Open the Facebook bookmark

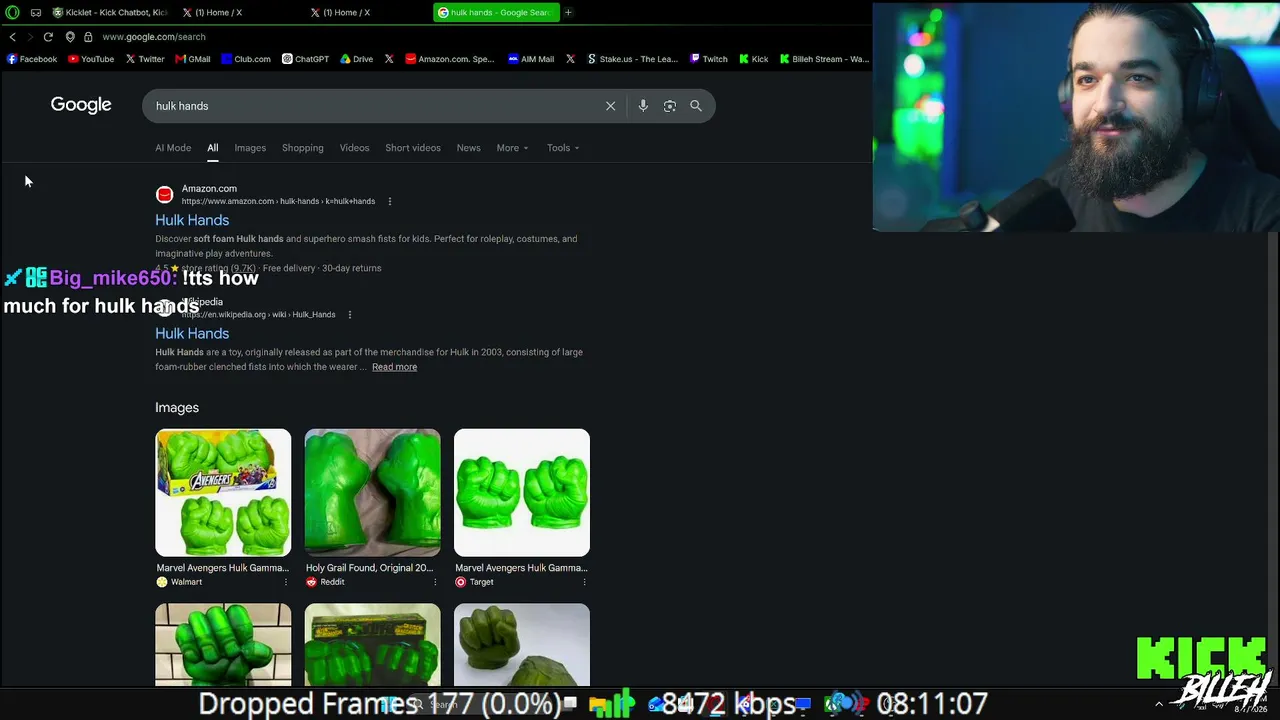(x=32, y=59)
